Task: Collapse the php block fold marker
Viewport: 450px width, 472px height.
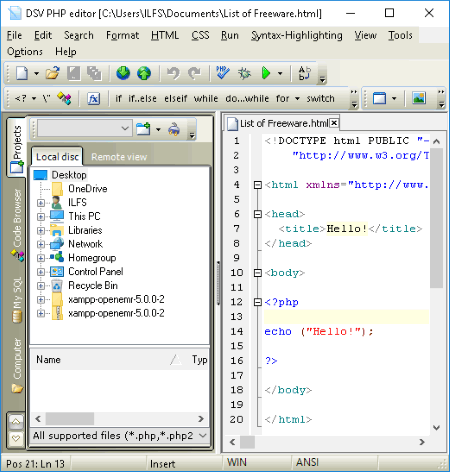Action: click(258, 302)
